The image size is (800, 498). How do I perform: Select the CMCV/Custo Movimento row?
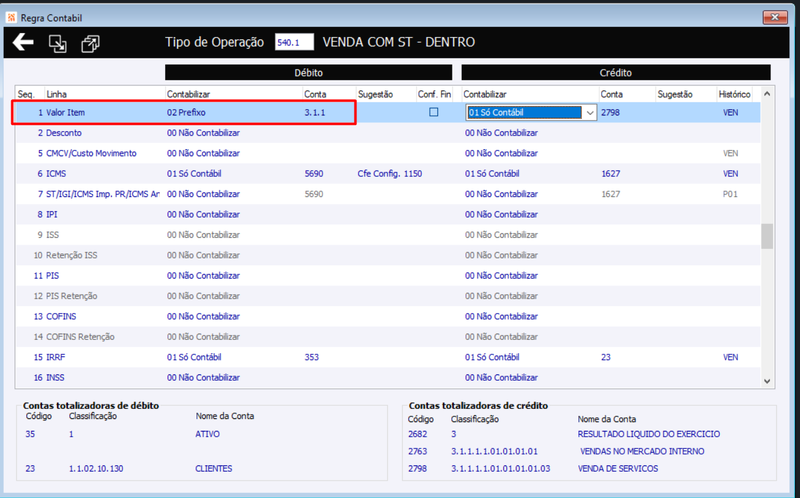pyautogui.click(x=387, y=153)
